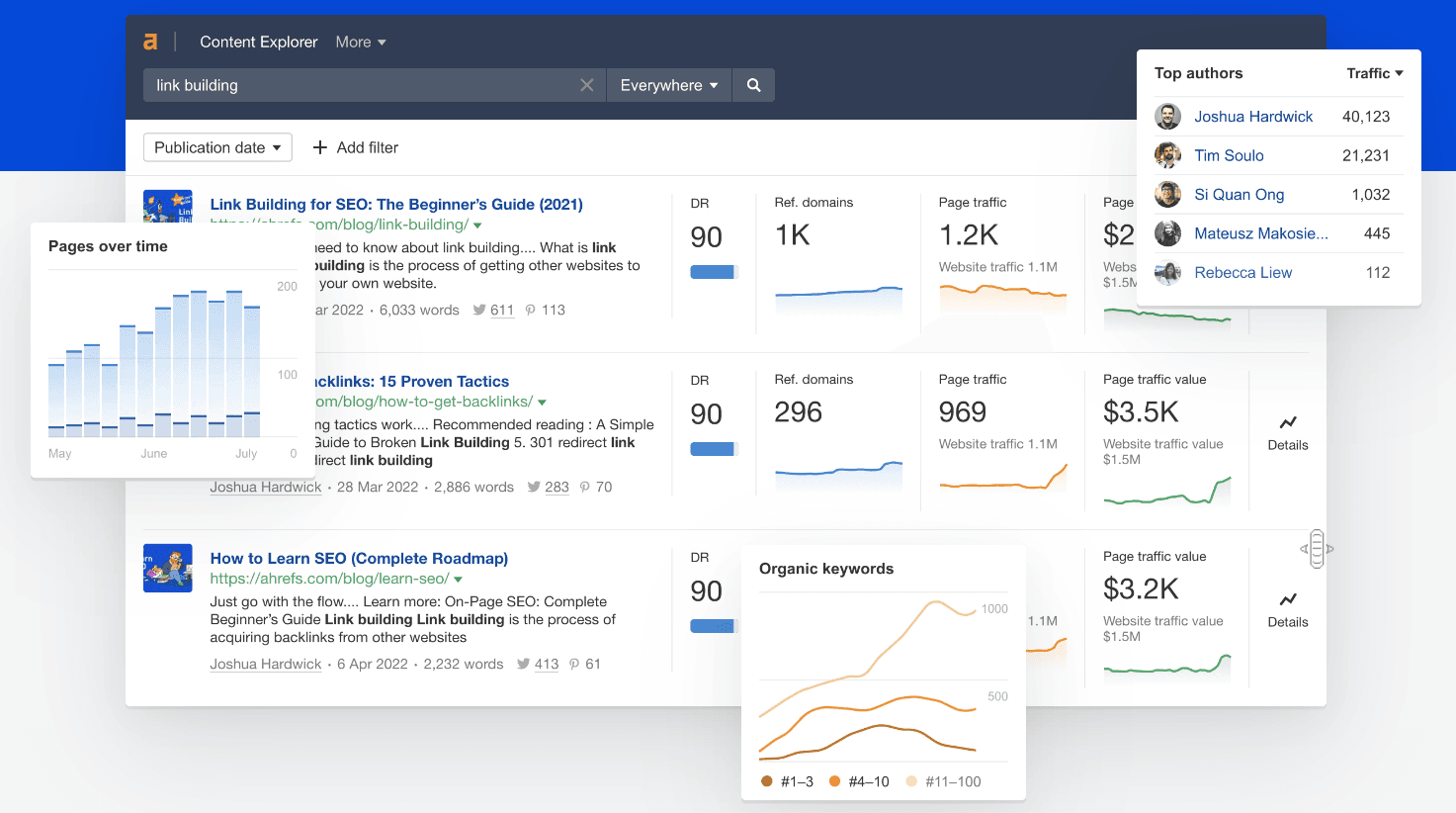Screen dimensions: 1456x813
Task: Click Joshua Hardwick name in Top authors
Action: pyautogui.click(x=1253, y=116)
